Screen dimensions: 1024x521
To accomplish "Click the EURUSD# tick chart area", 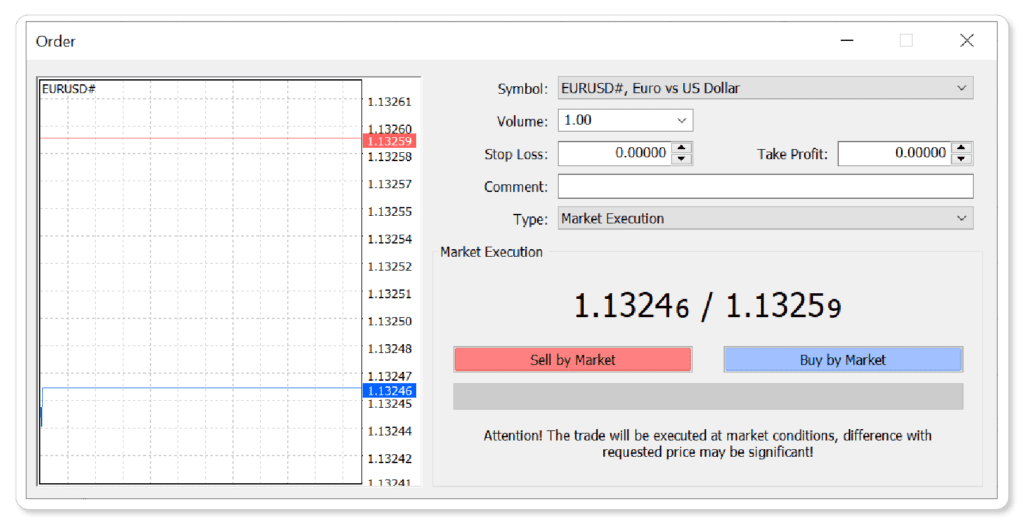I will tap(200, 282).
